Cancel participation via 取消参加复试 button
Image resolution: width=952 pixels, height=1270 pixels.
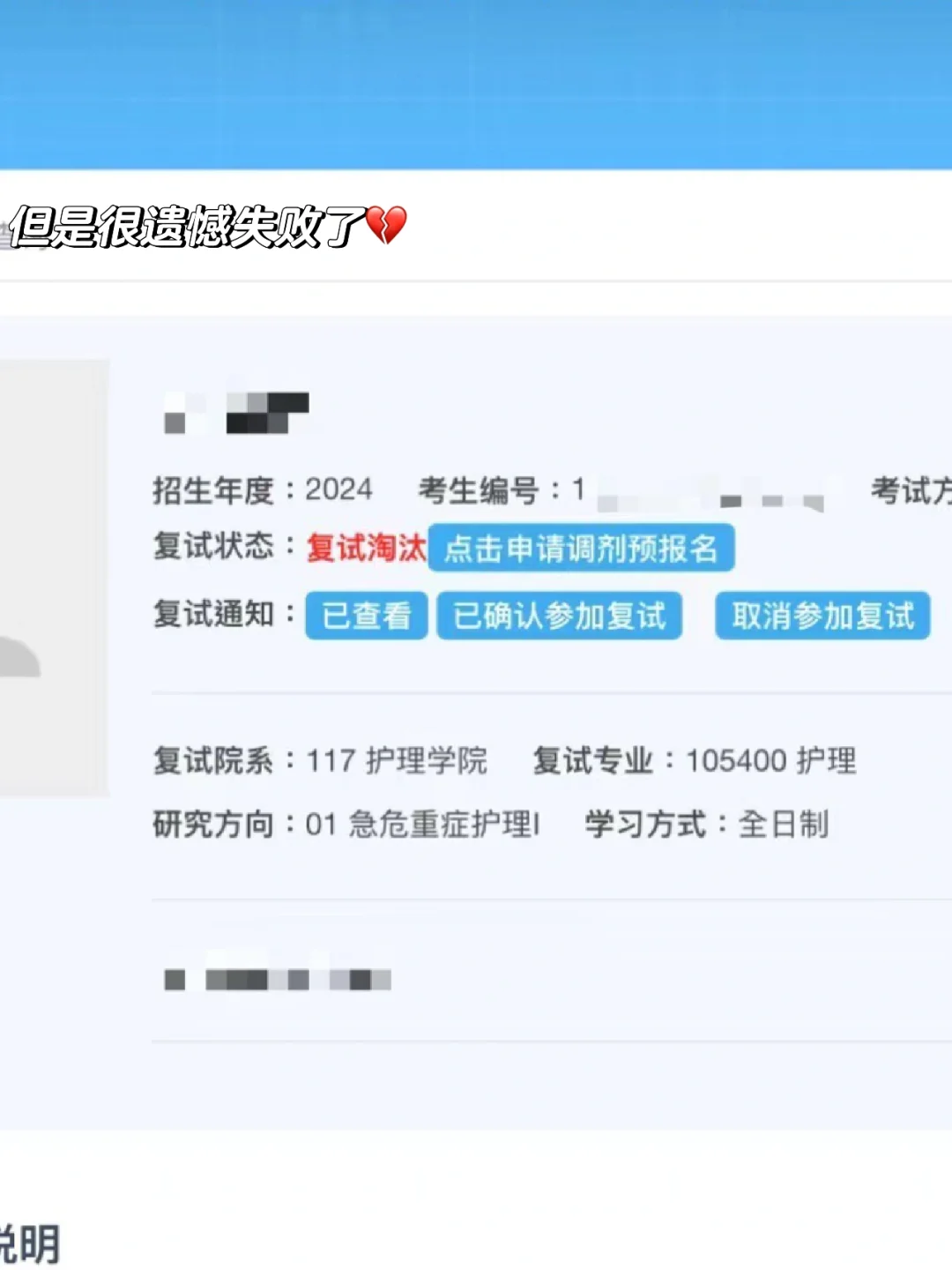(822, 615)
